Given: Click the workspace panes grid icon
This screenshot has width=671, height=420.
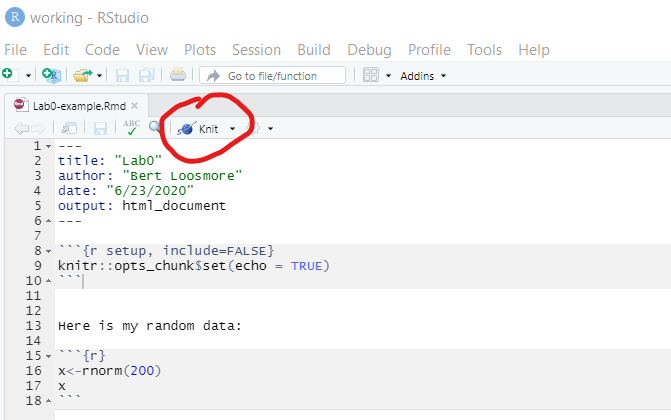Looking at the screenshot, I should point(371,75).
